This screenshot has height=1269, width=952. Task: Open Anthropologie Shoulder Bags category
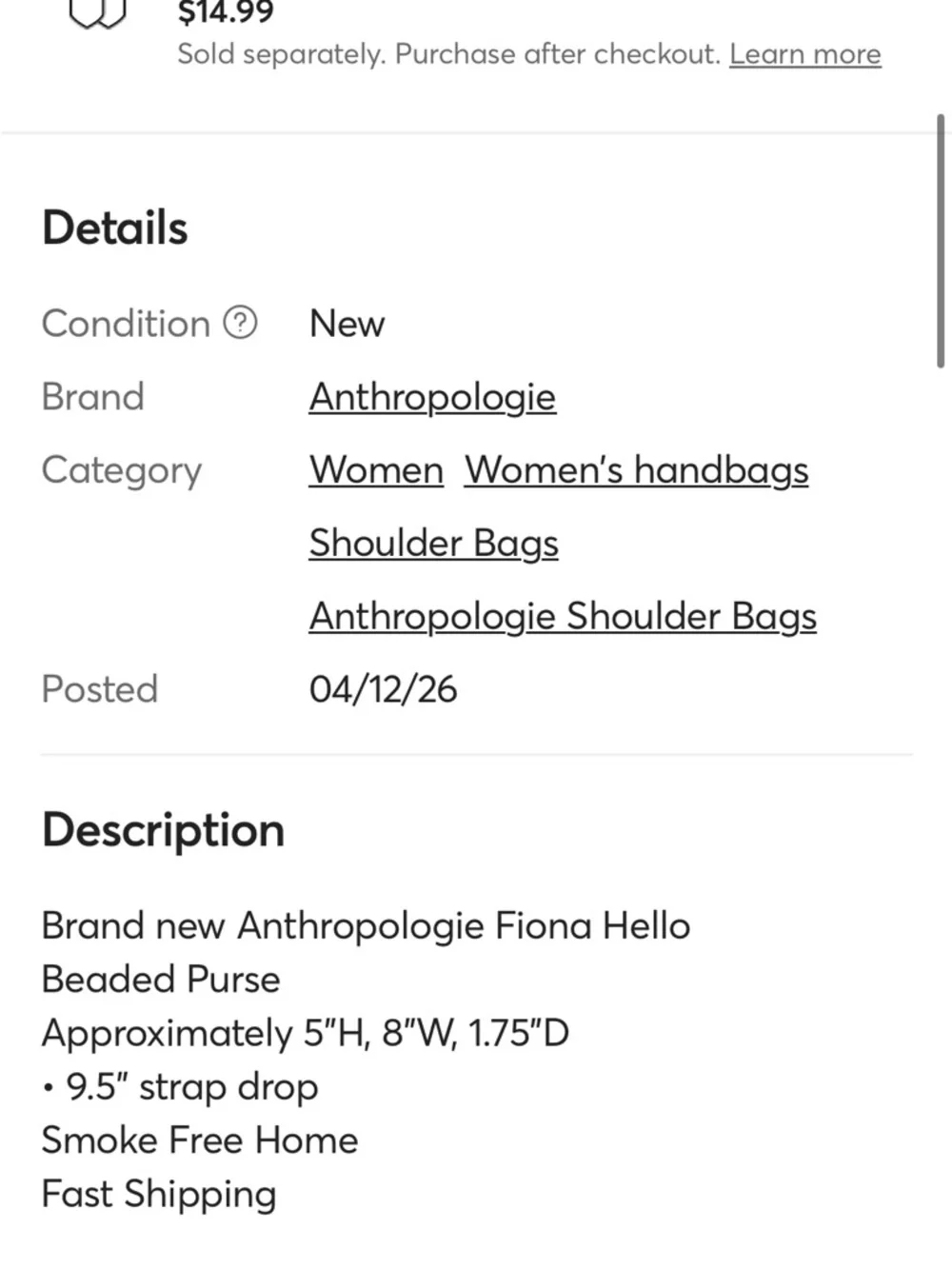562,617
